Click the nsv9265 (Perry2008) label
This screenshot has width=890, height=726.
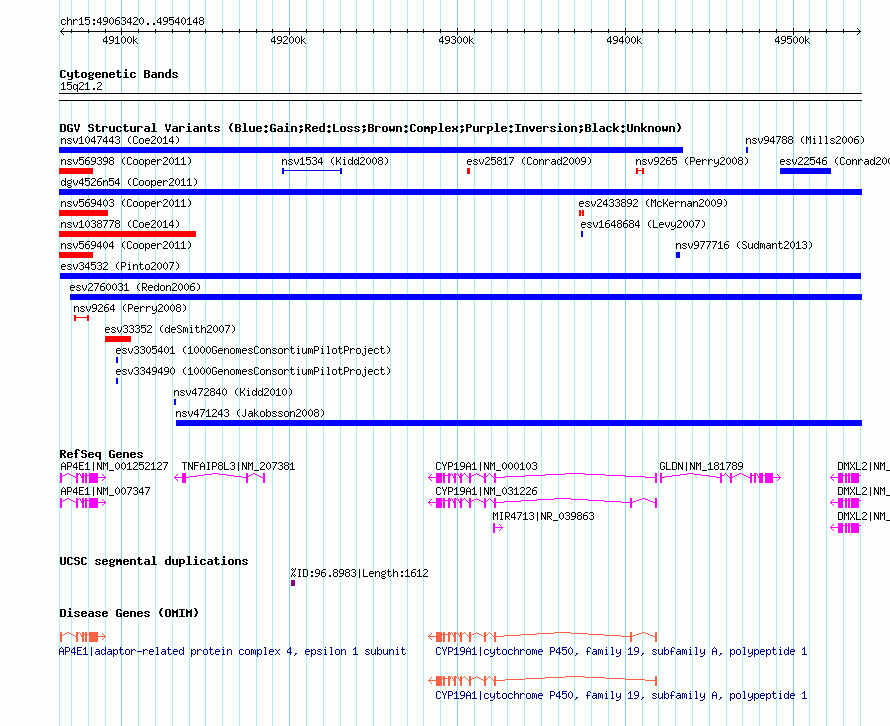coord(692,161)
